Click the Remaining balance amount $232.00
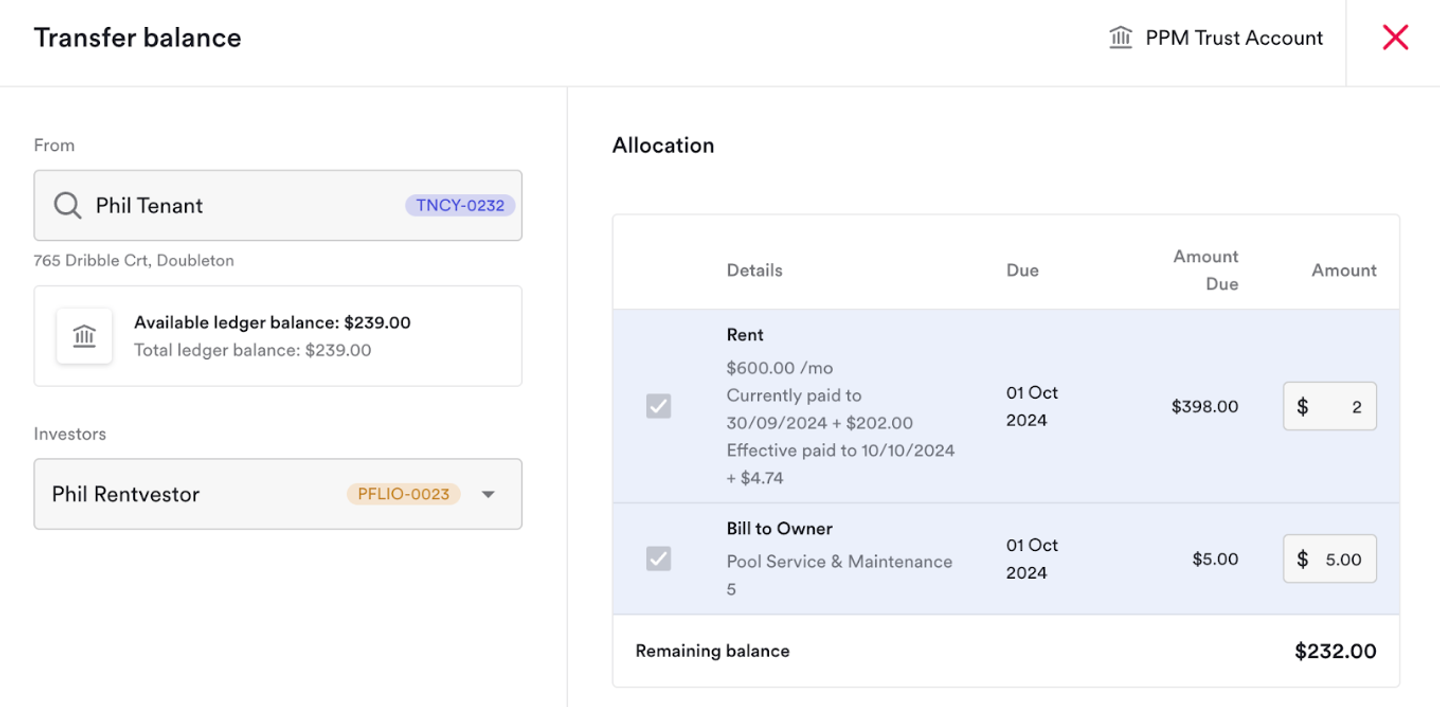 [x=1335, y=651]
